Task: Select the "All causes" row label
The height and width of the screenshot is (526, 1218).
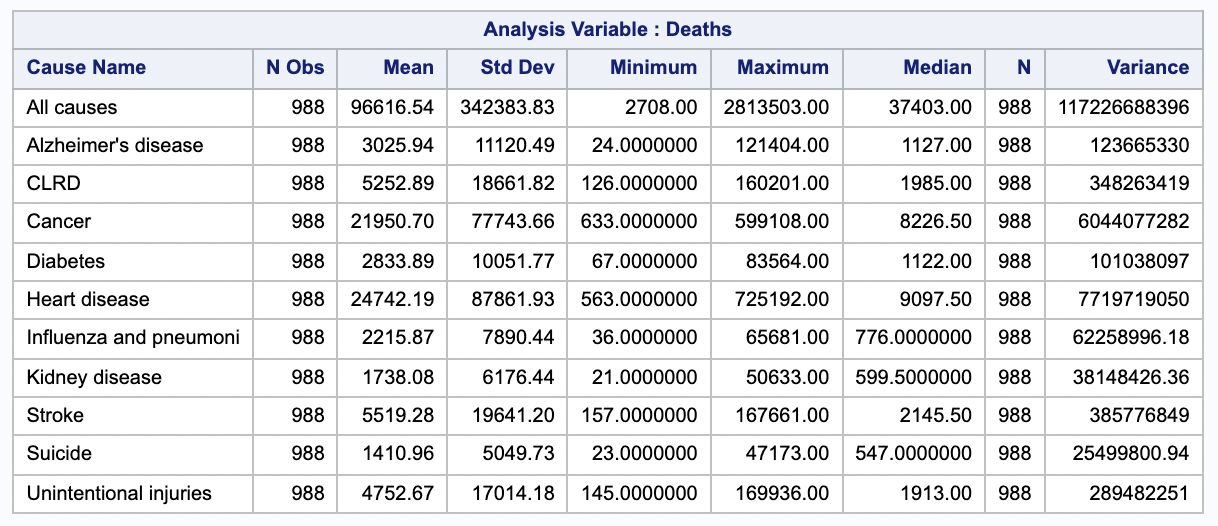Action: coord(72,107)
